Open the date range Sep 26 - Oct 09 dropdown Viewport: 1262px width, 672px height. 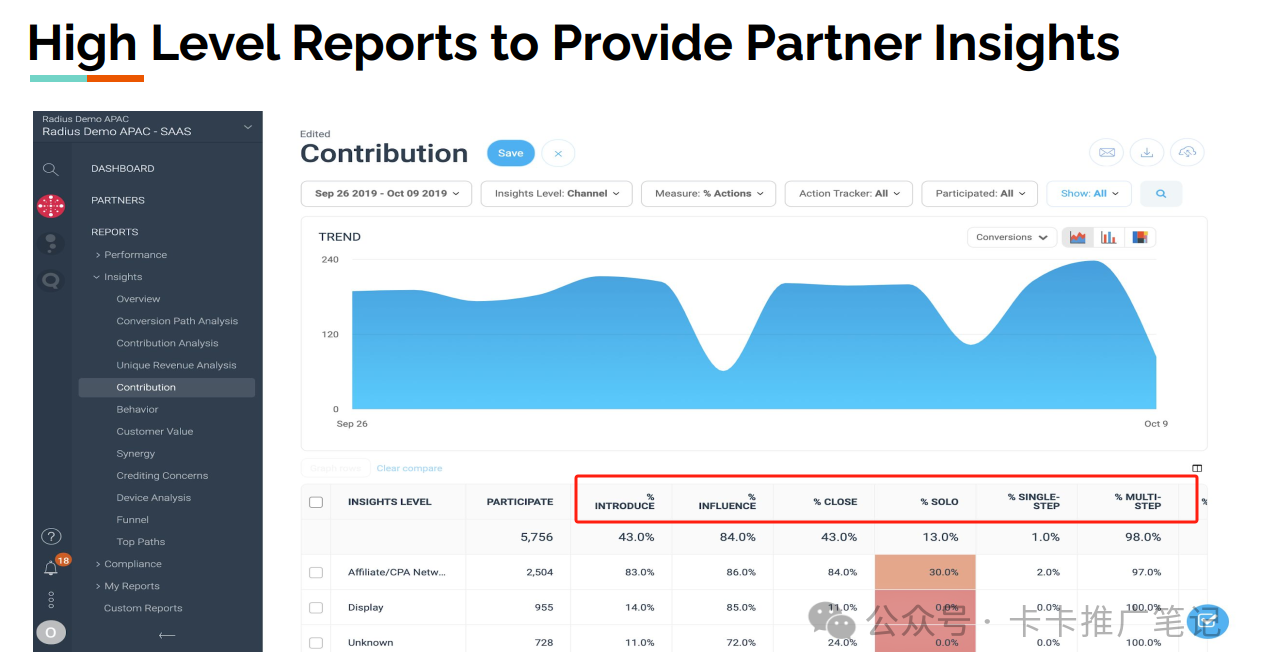(x=386, y=194)
